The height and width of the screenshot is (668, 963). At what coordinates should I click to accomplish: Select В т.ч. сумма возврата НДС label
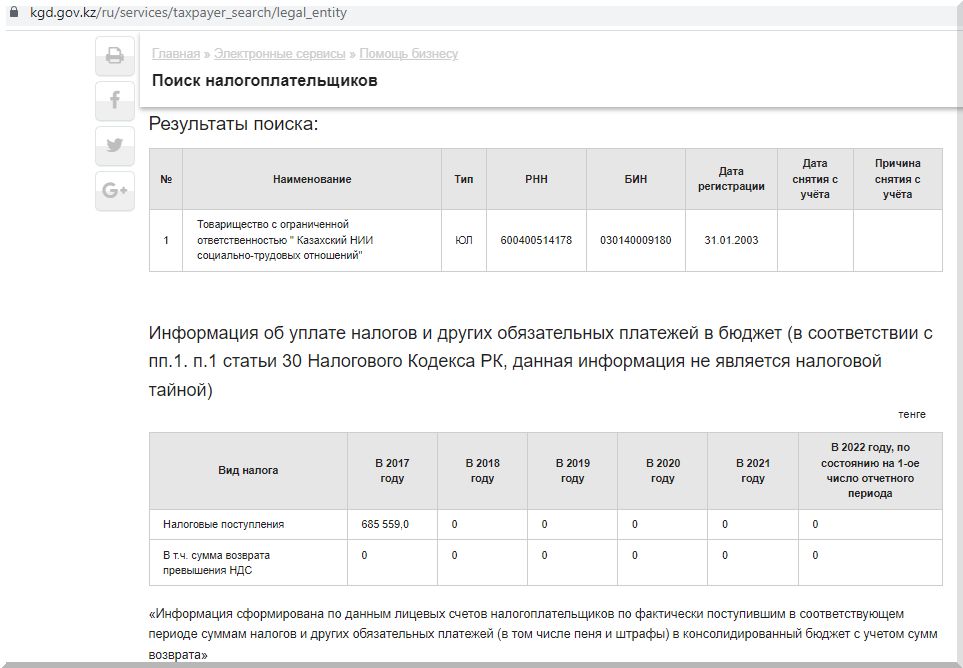click(x=216, y=562)
